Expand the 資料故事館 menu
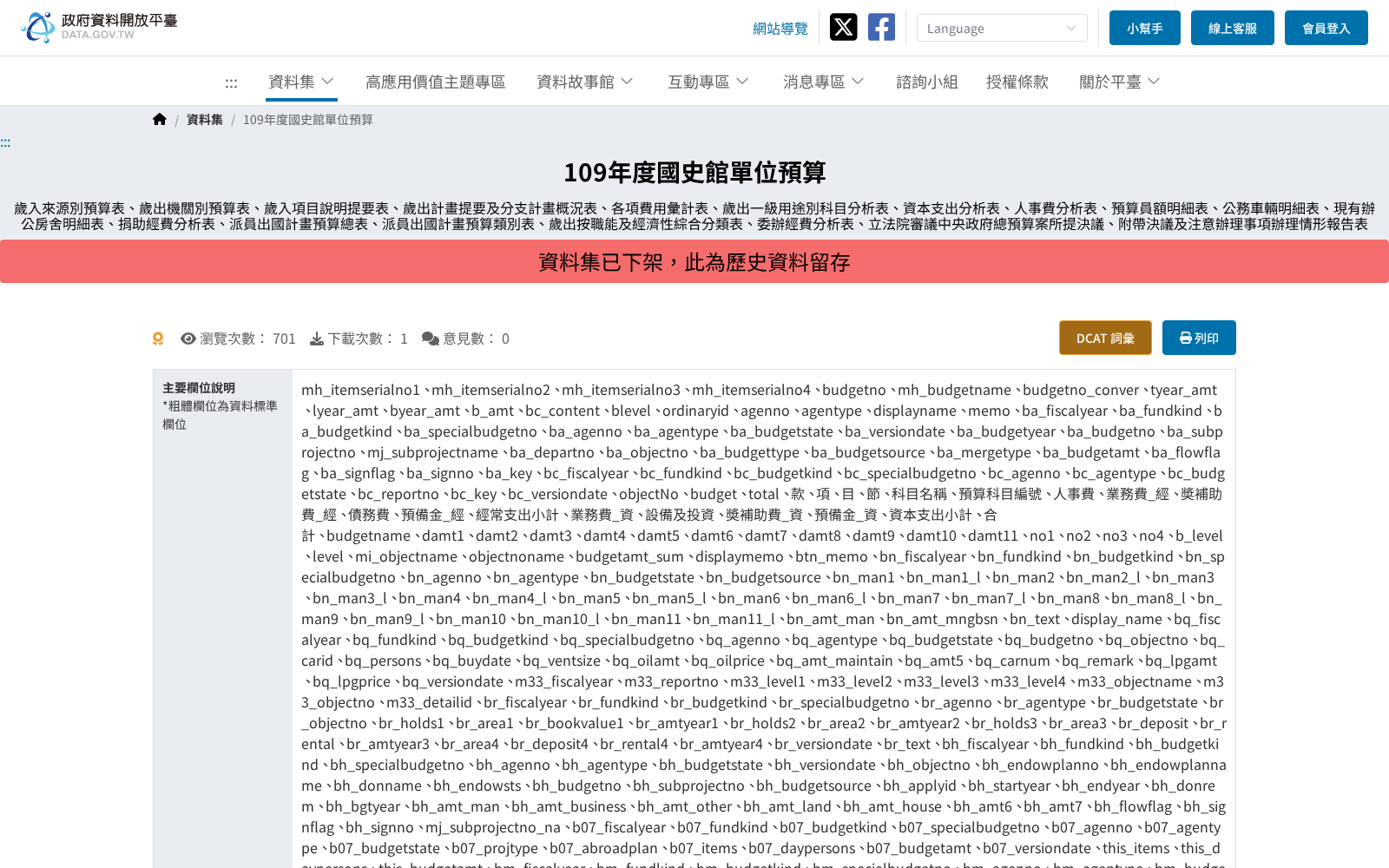This screenshot has height=868, width=1389. point(585,82)
